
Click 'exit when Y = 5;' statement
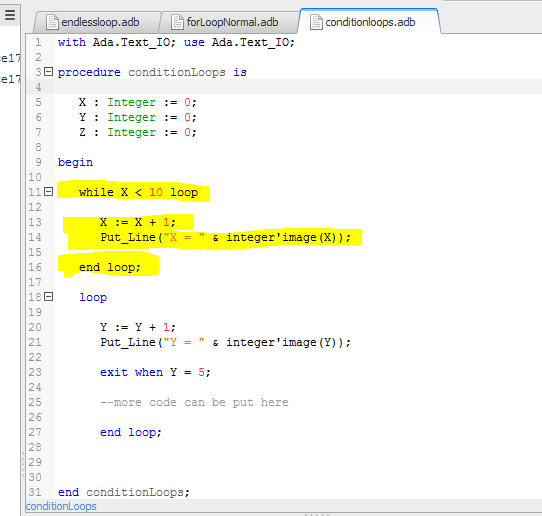pos(155,372)
